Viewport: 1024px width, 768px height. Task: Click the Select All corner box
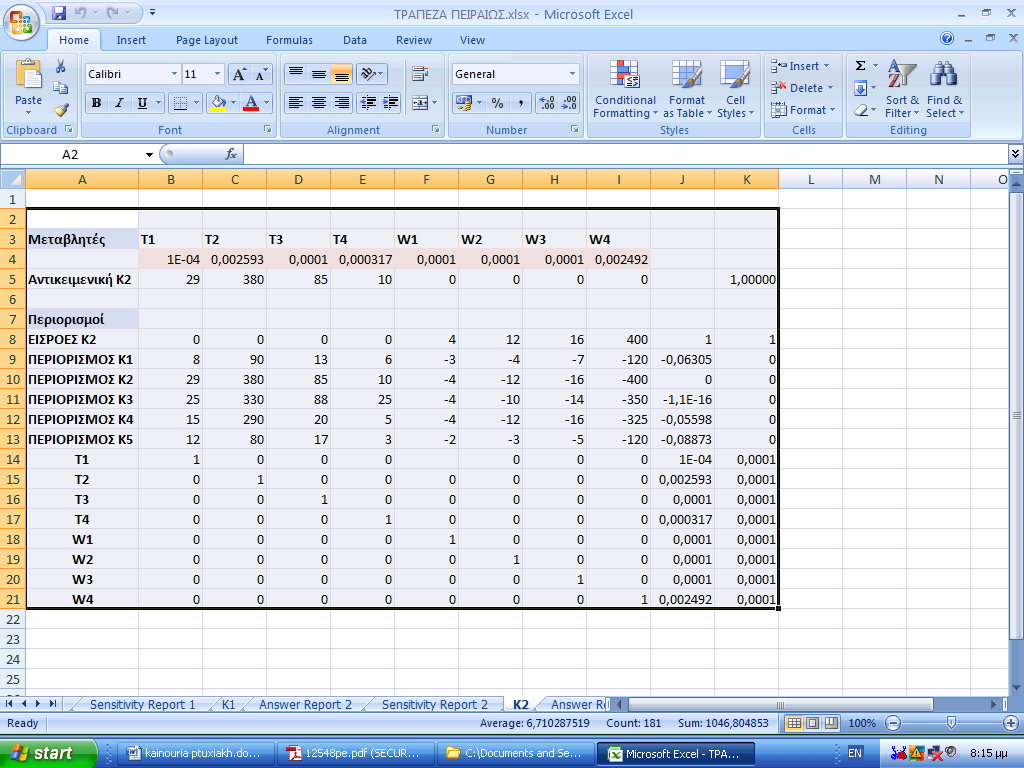point(13,179)
